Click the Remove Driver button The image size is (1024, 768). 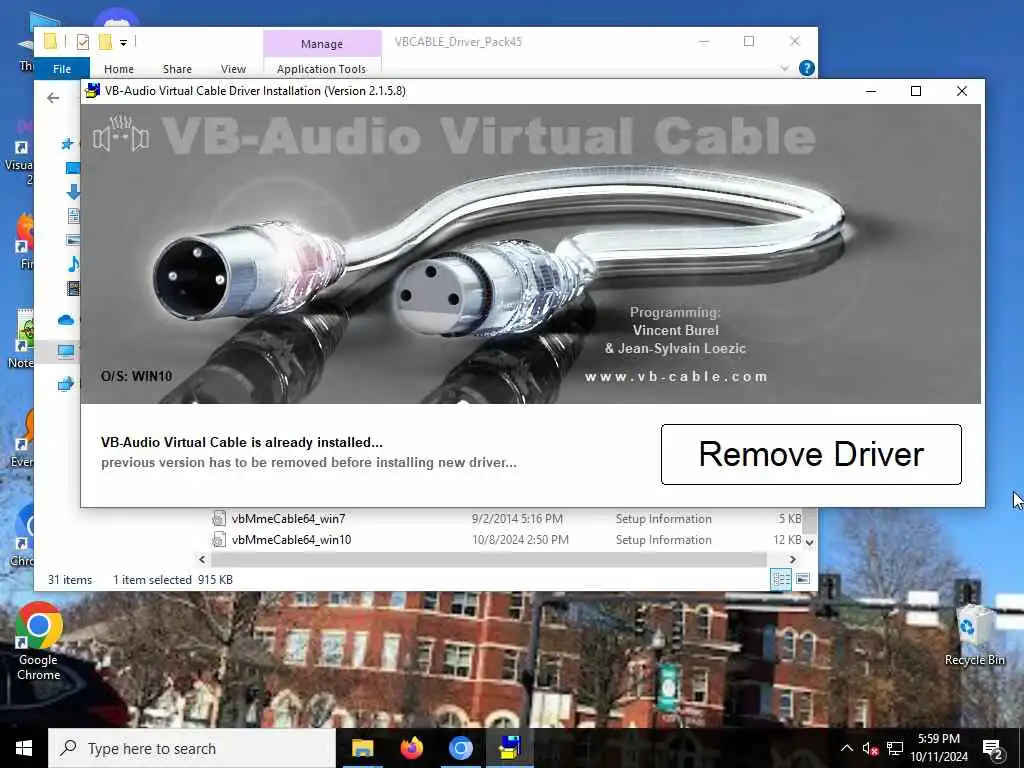click(x=810, y=455)
